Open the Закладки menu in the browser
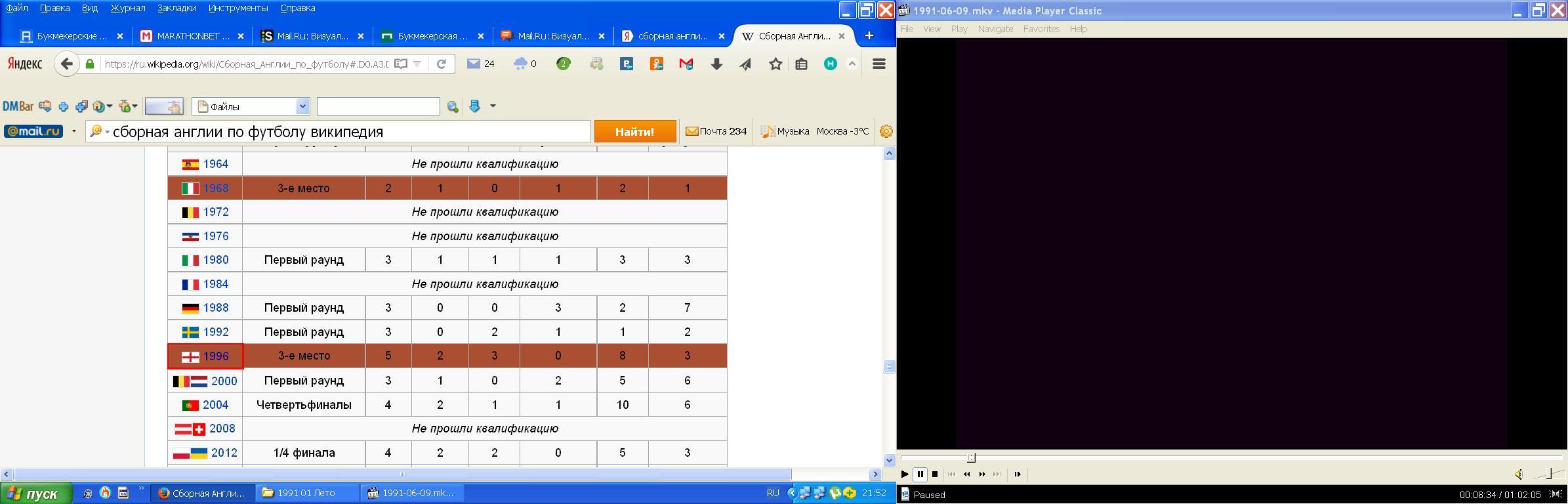 tap(177, 8)
